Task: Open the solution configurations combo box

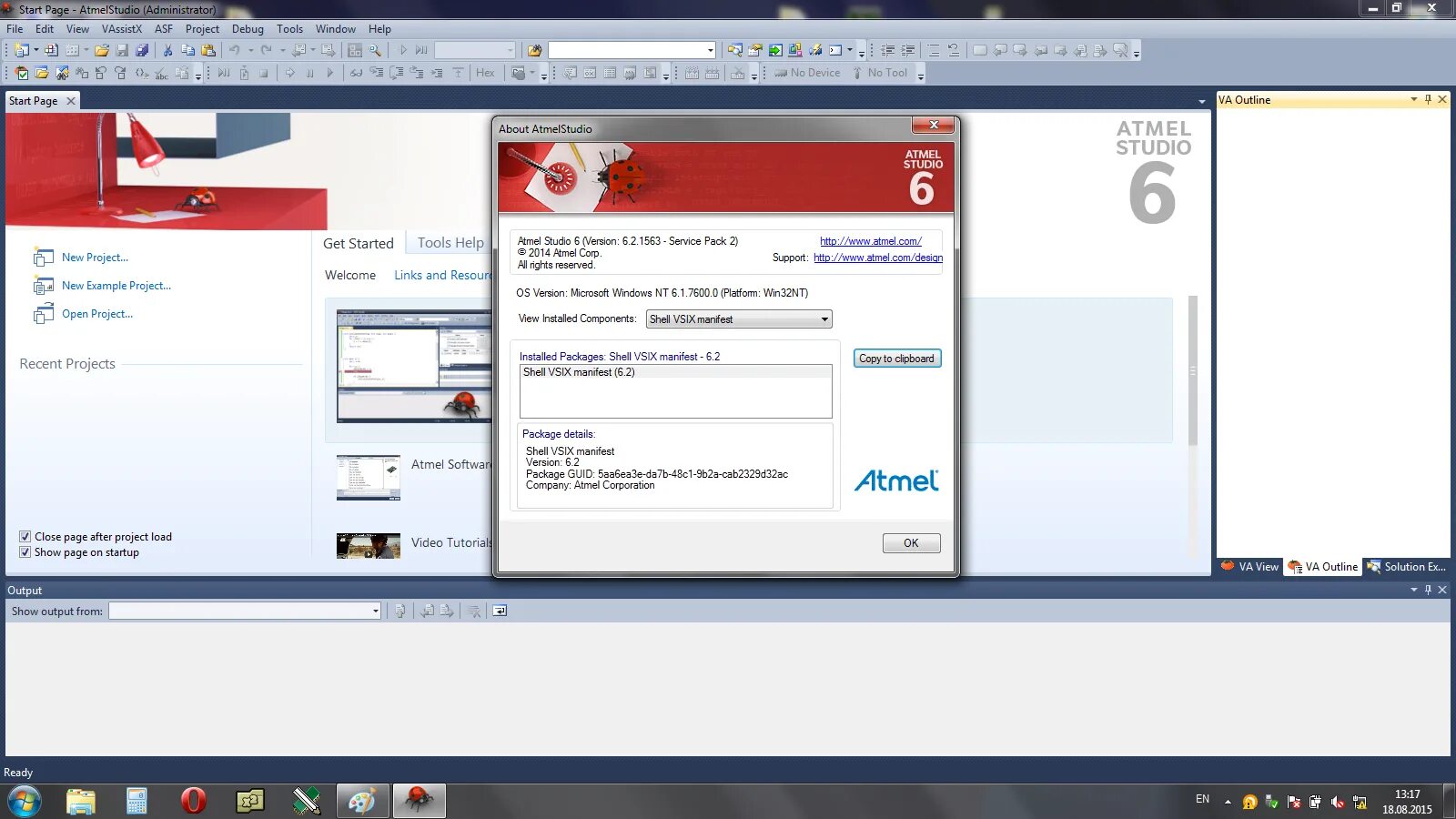Action: (475, 50)
